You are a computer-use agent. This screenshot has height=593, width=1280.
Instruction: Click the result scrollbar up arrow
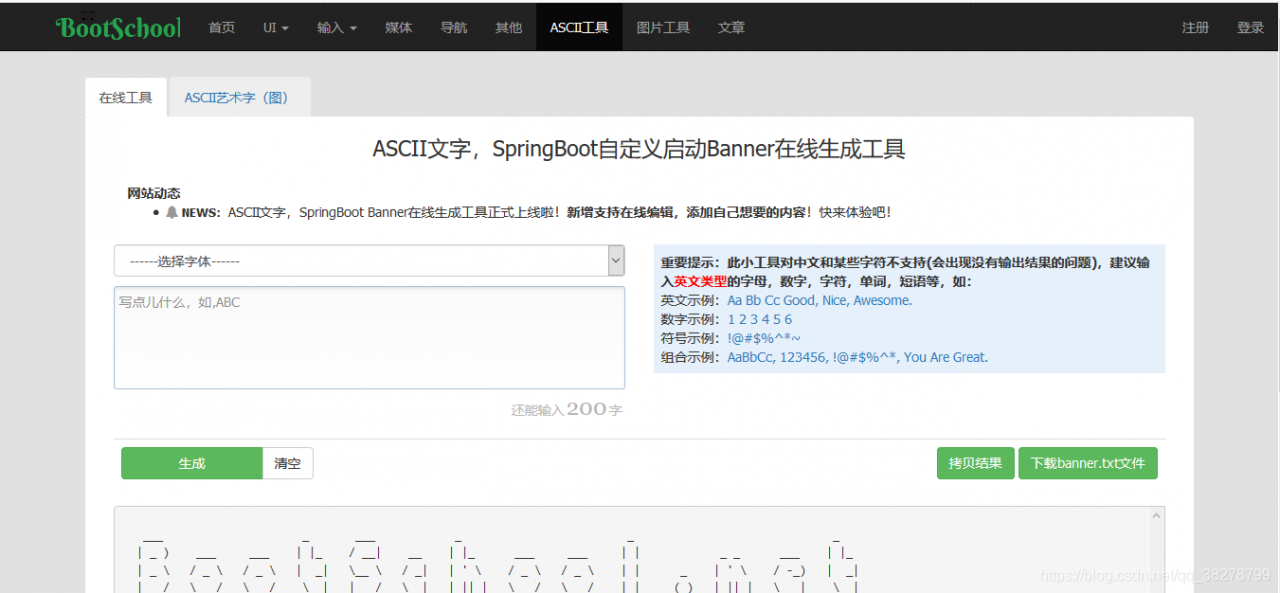pos(1157,517)
